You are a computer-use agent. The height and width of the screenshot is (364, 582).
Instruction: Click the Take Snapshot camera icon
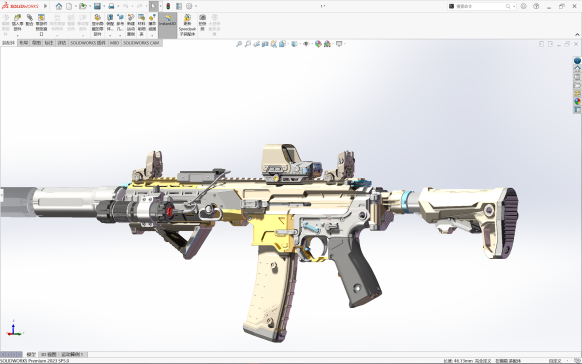[202, 17]
